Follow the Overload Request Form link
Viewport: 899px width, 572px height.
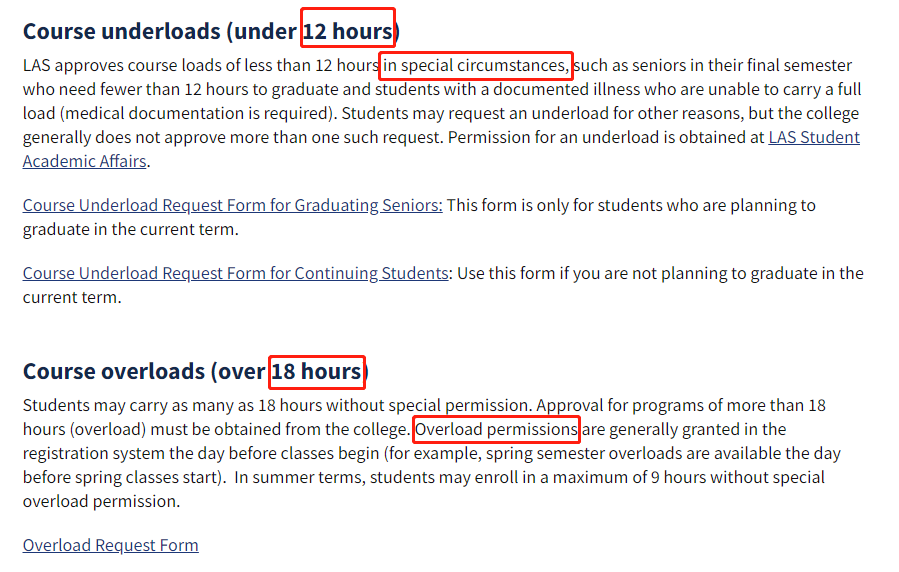(110, 545)
